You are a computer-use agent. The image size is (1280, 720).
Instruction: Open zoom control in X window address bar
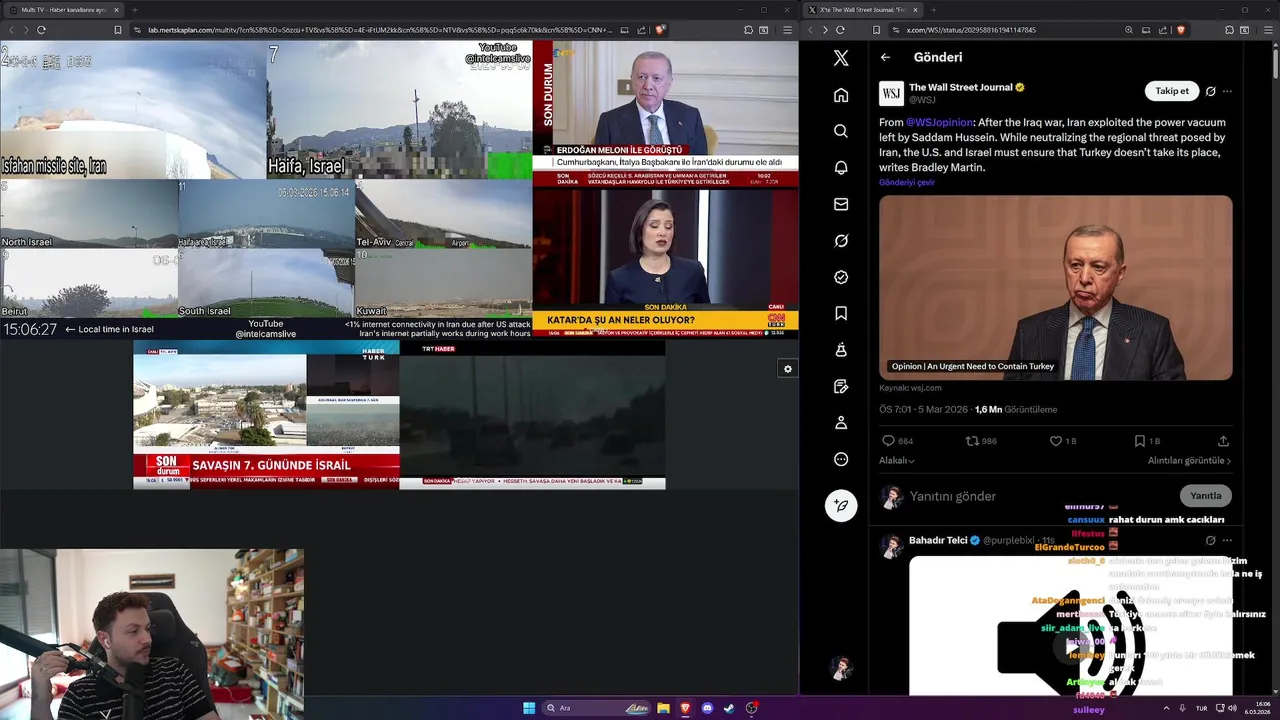[1129, 30]
